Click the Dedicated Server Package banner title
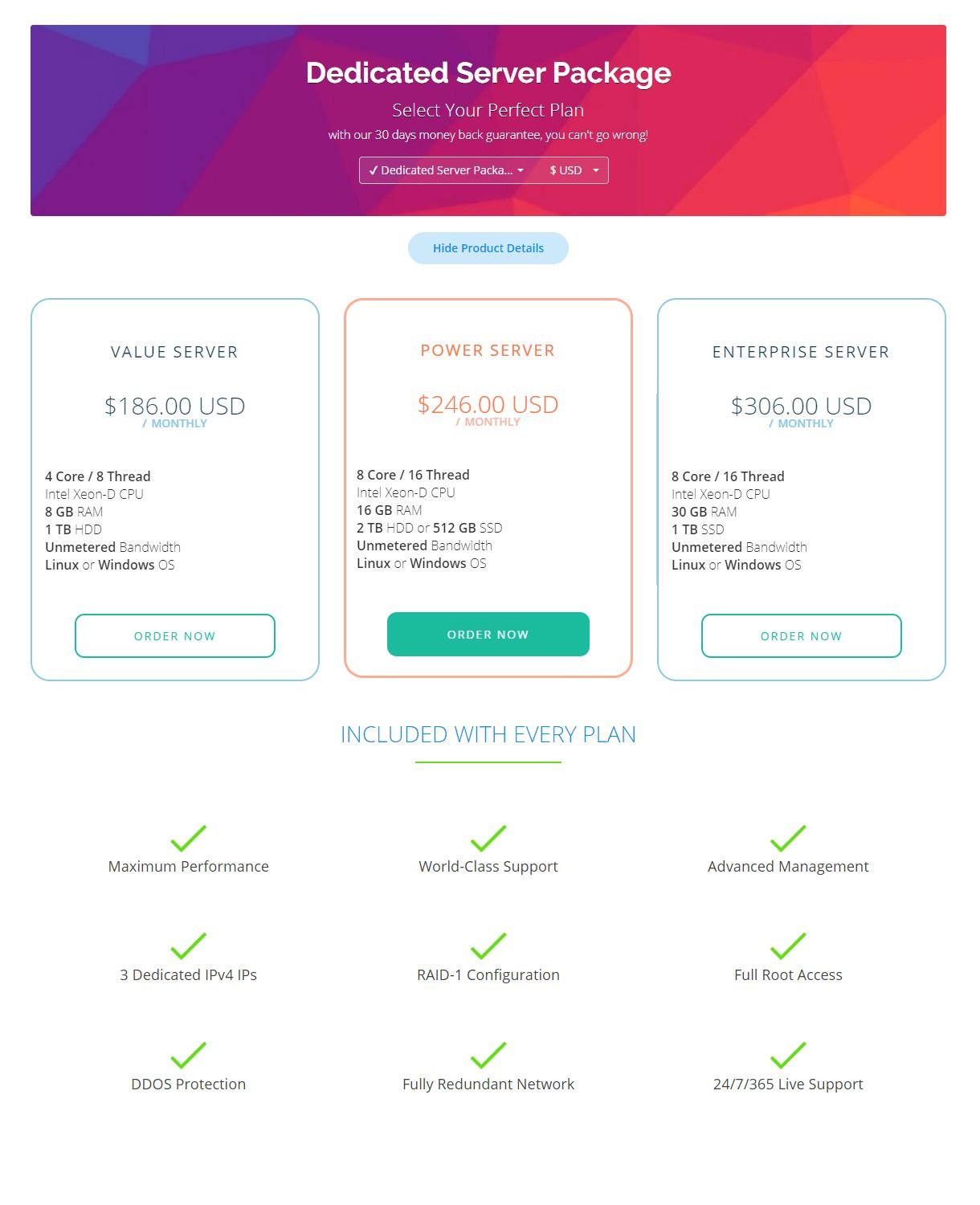This screenshot has height=1205, width=980. tap(488, 73)
